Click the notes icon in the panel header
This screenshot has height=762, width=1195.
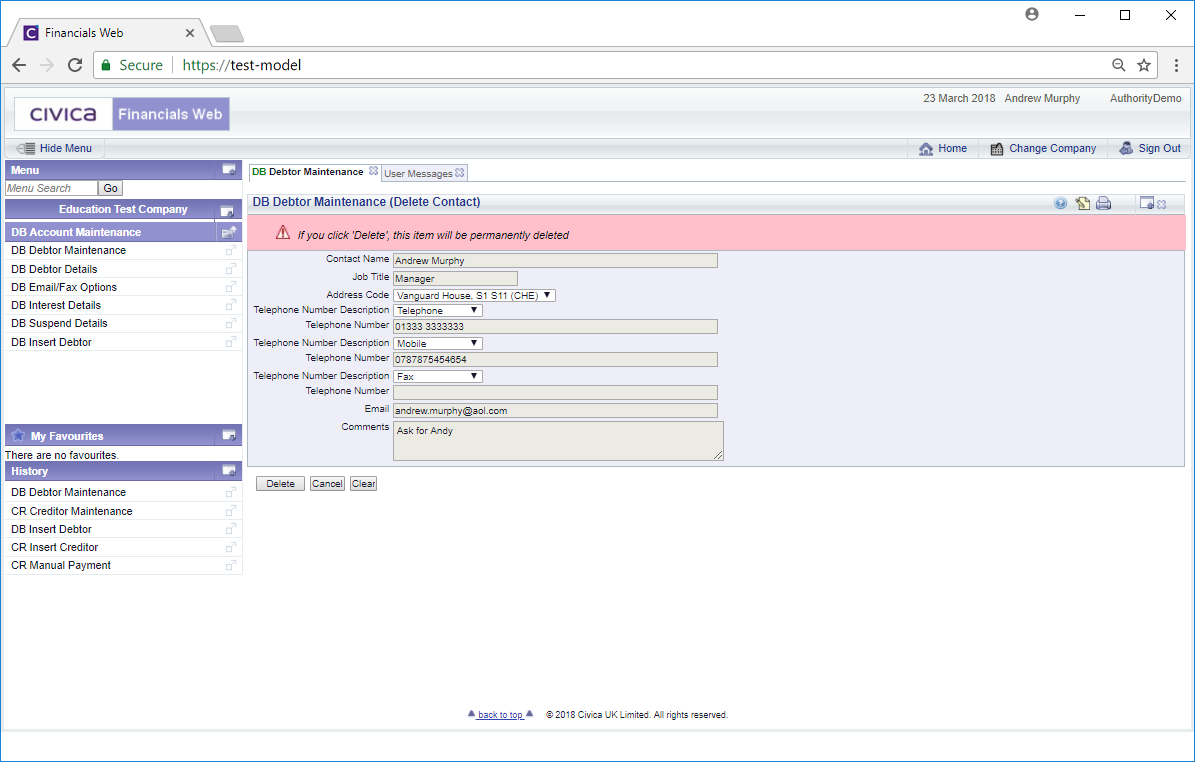1082,203
